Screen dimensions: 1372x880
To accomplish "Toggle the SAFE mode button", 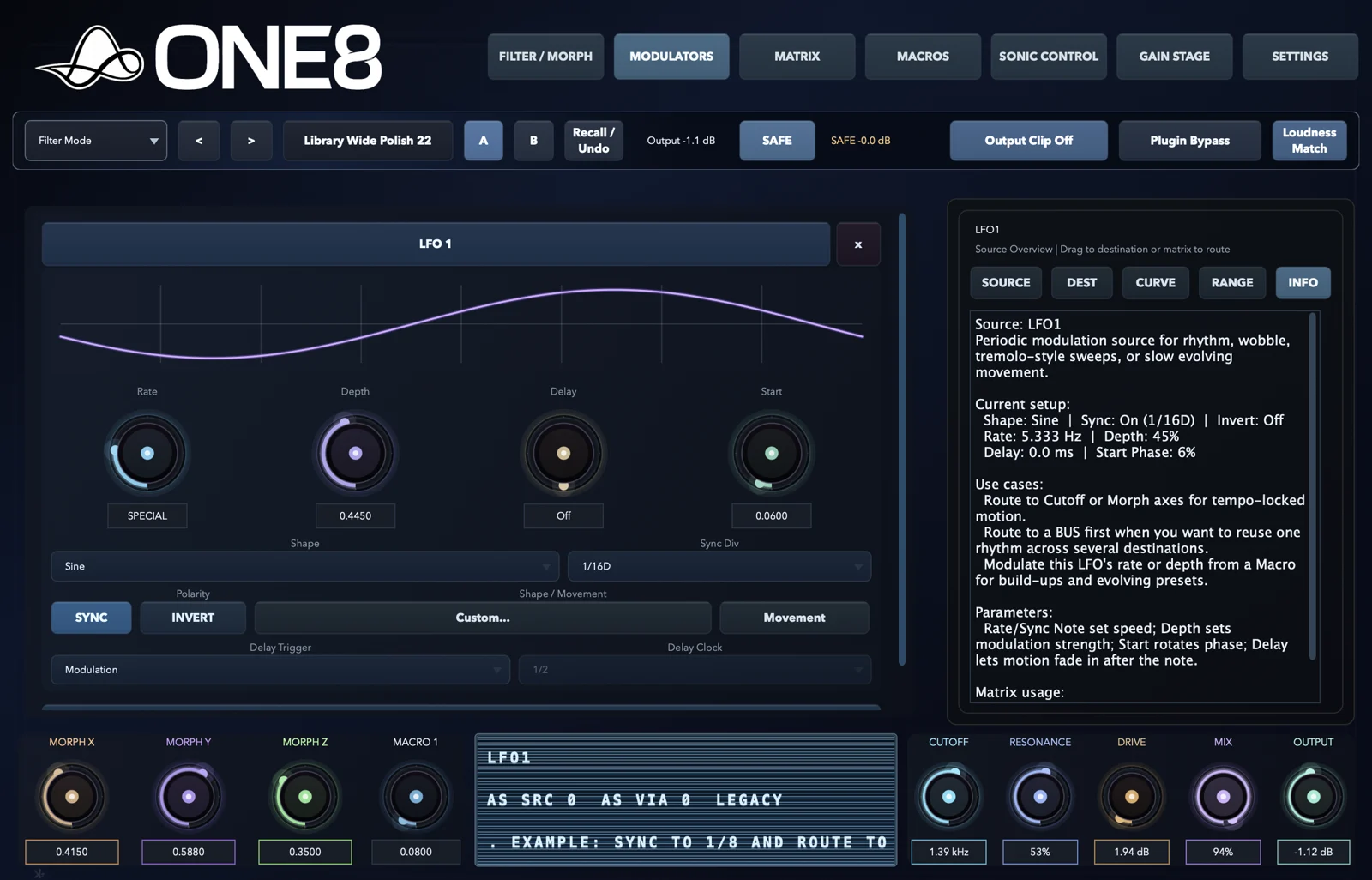I will (777, 141).
